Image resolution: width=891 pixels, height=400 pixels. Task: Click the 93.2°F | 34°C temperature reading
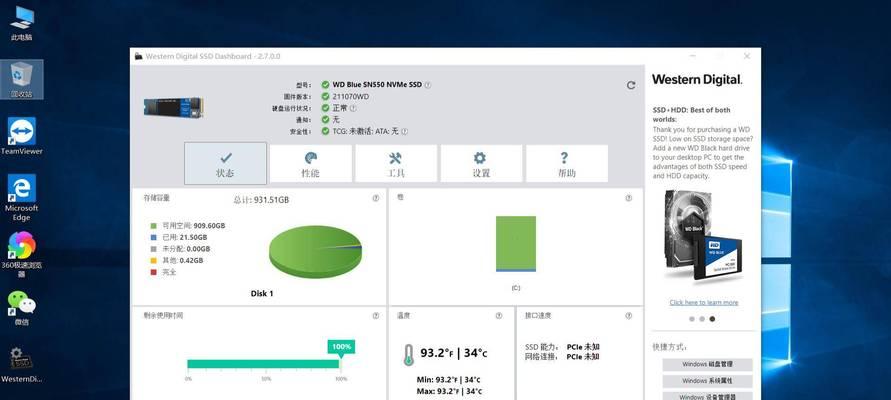[453, 353]
